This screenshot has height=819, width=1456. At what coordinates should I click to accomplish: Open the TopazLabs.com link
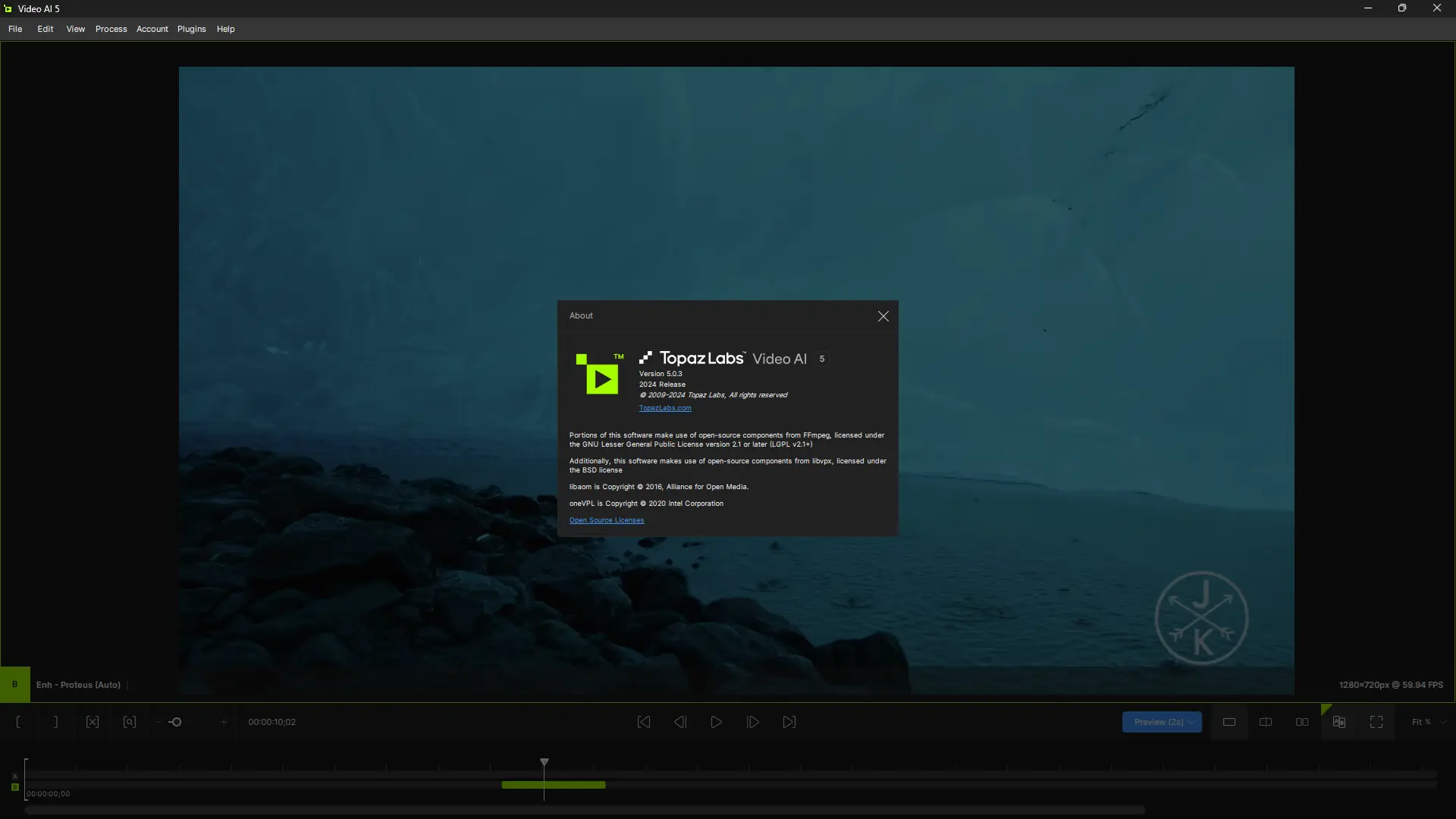click(x=664, y=408)
